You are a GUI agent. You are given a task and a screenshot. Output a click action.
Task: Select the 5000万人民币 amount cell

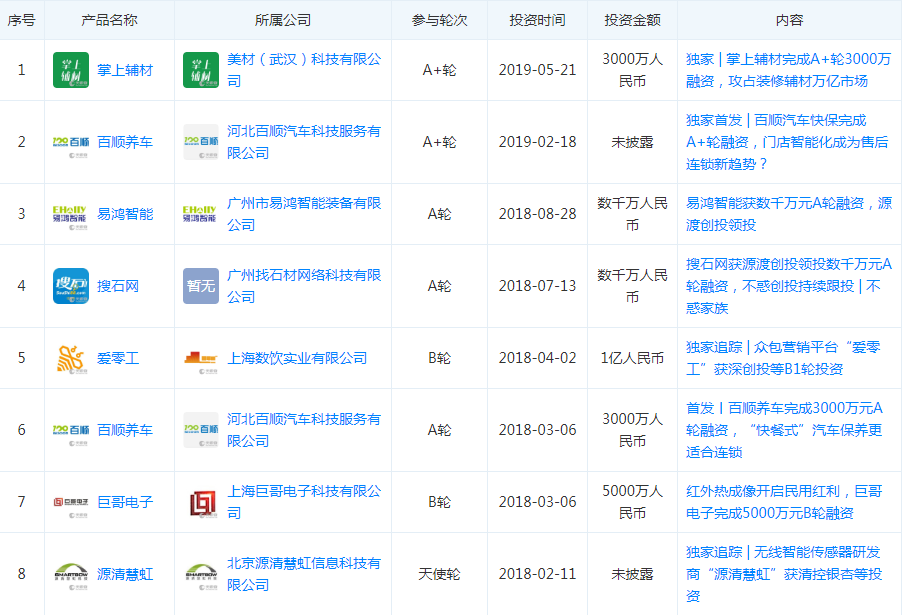(632, 502)
